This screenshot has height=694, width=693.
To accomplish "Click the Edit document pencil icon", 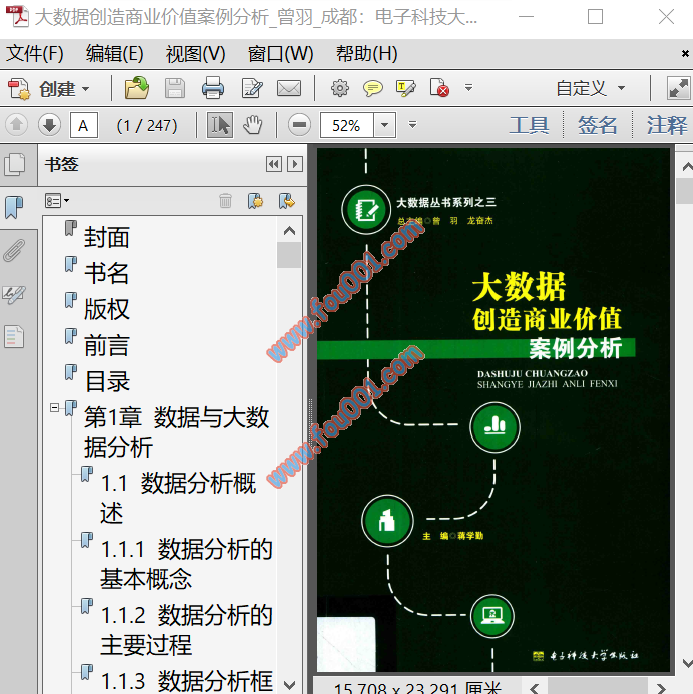I will click(252, 88).
